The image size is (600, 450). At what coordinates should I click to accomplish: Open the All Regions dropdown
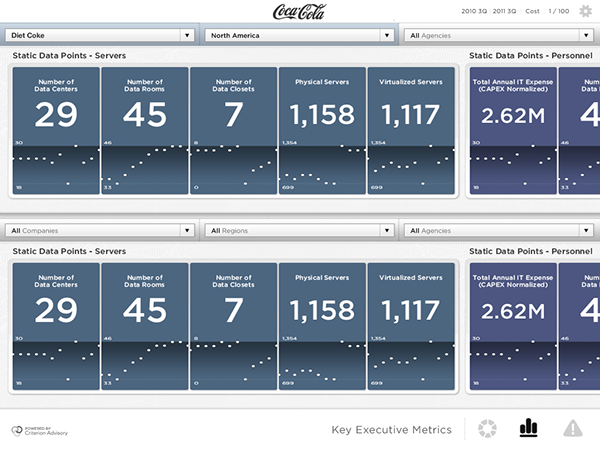click(299, 230)
